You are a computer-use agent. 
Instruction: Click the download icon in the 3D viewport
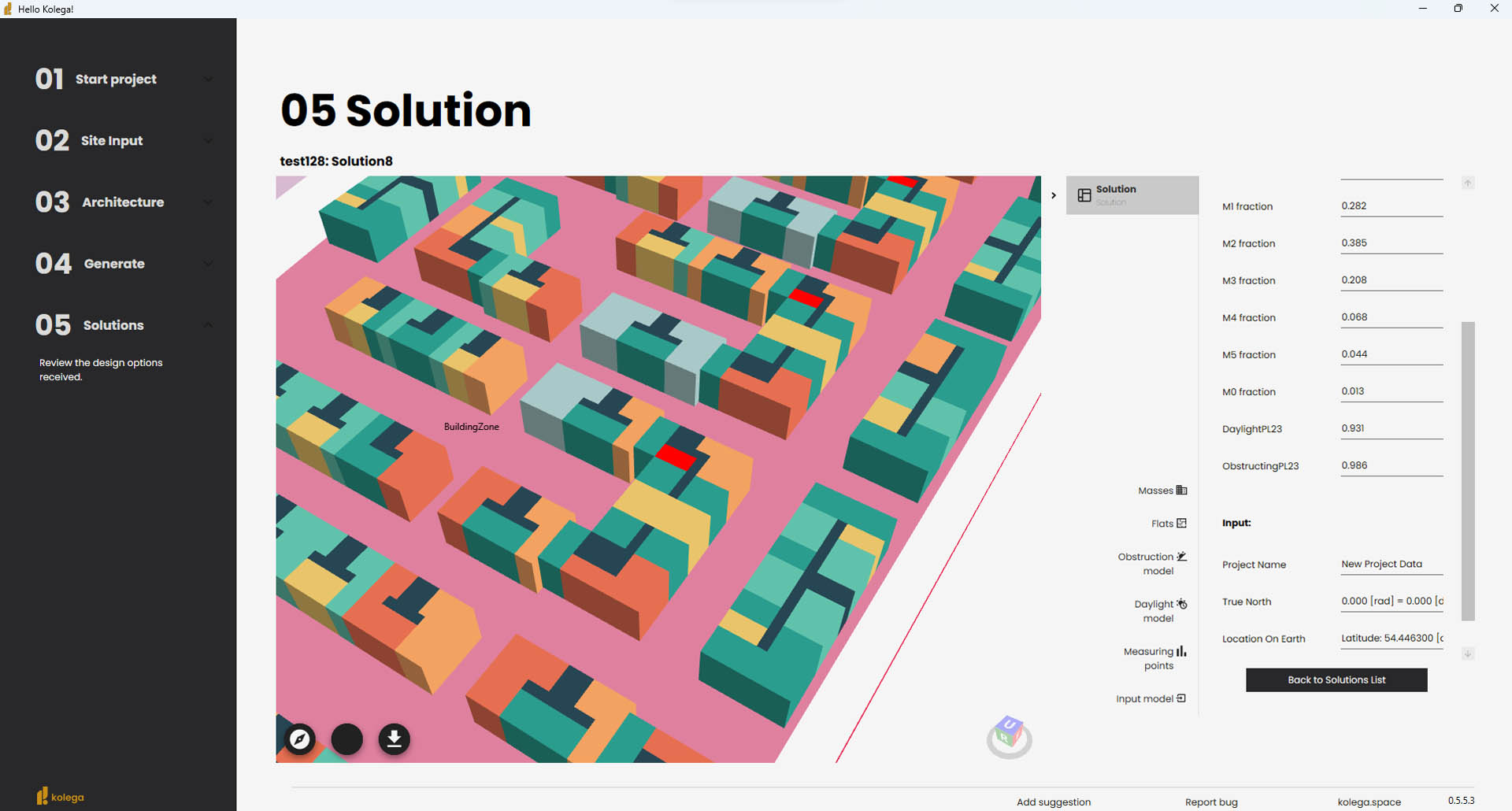click(x=395, y=739)
